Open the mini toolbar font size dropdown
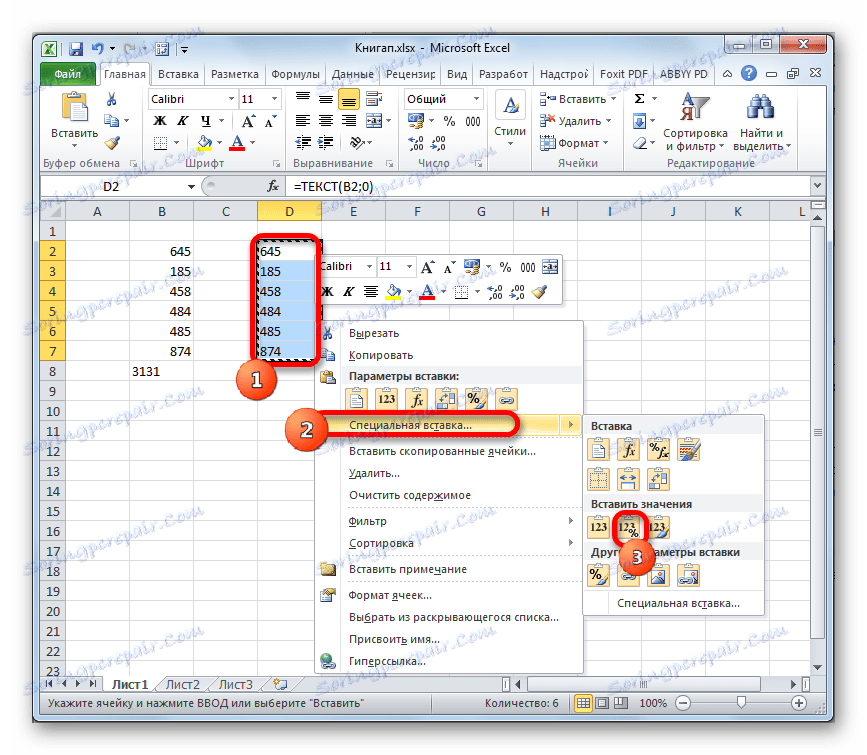867x755 pixels. click(409, 267)
